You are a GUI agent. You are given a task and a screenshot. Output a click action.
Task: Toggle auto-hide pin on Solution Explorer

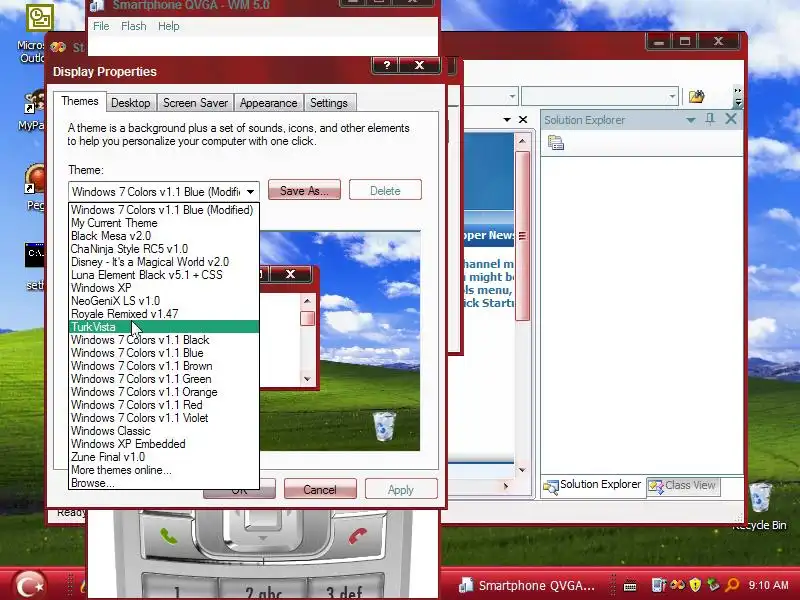point(710,119)
